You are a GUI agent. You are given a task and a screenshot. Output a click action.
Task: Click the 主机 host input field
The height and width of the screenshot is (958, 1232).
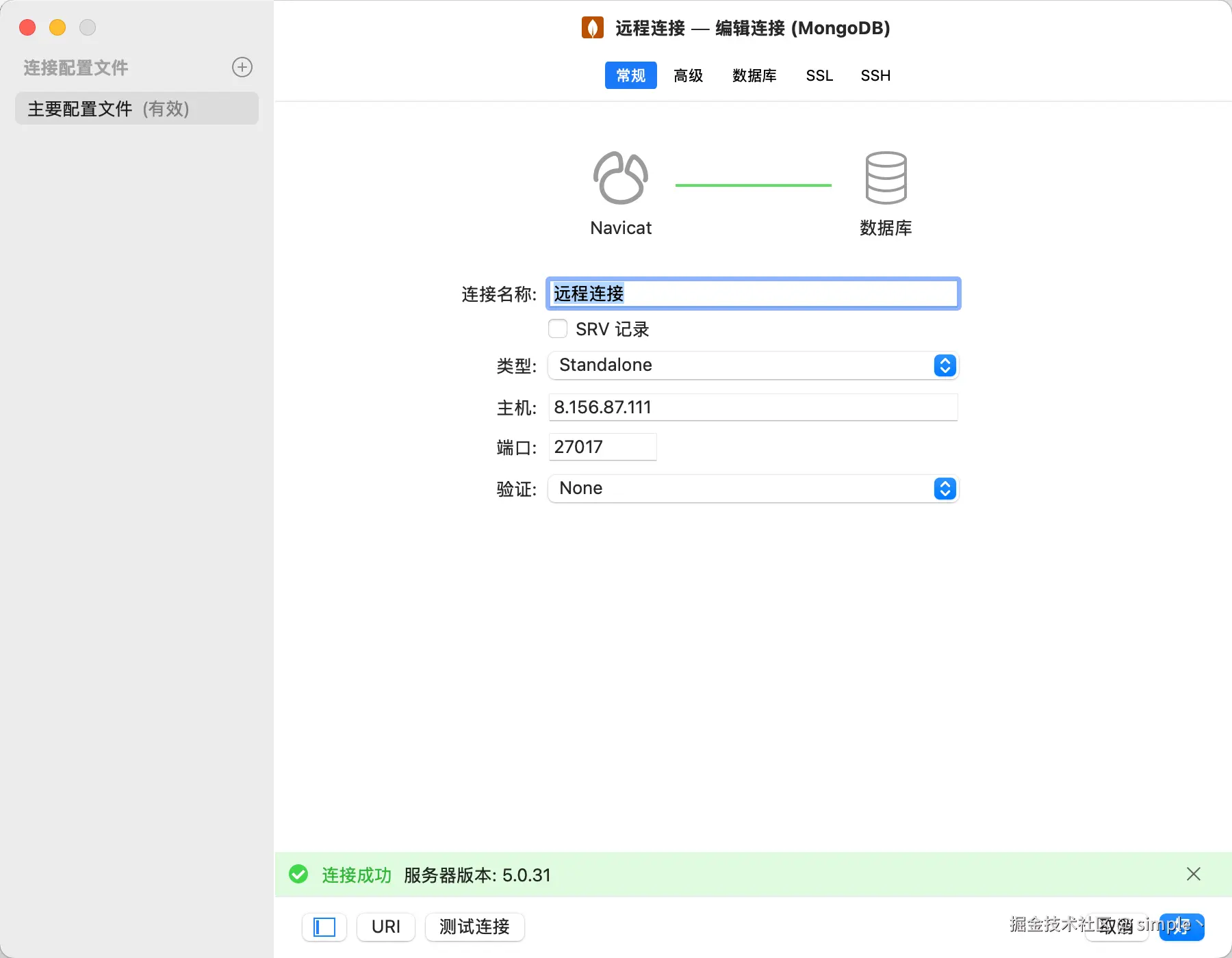pyautogui.click(x=753, y=407)
